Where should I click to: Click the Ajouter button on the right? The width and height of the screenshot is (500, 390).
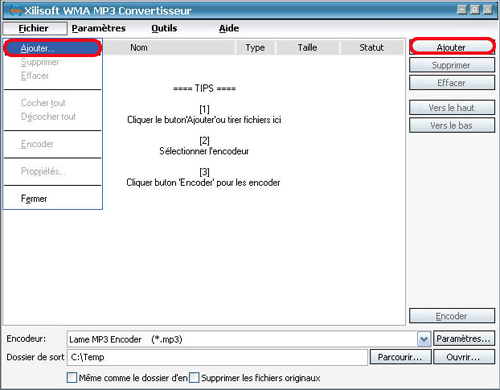pyautogui.click(x=452, y=47)
